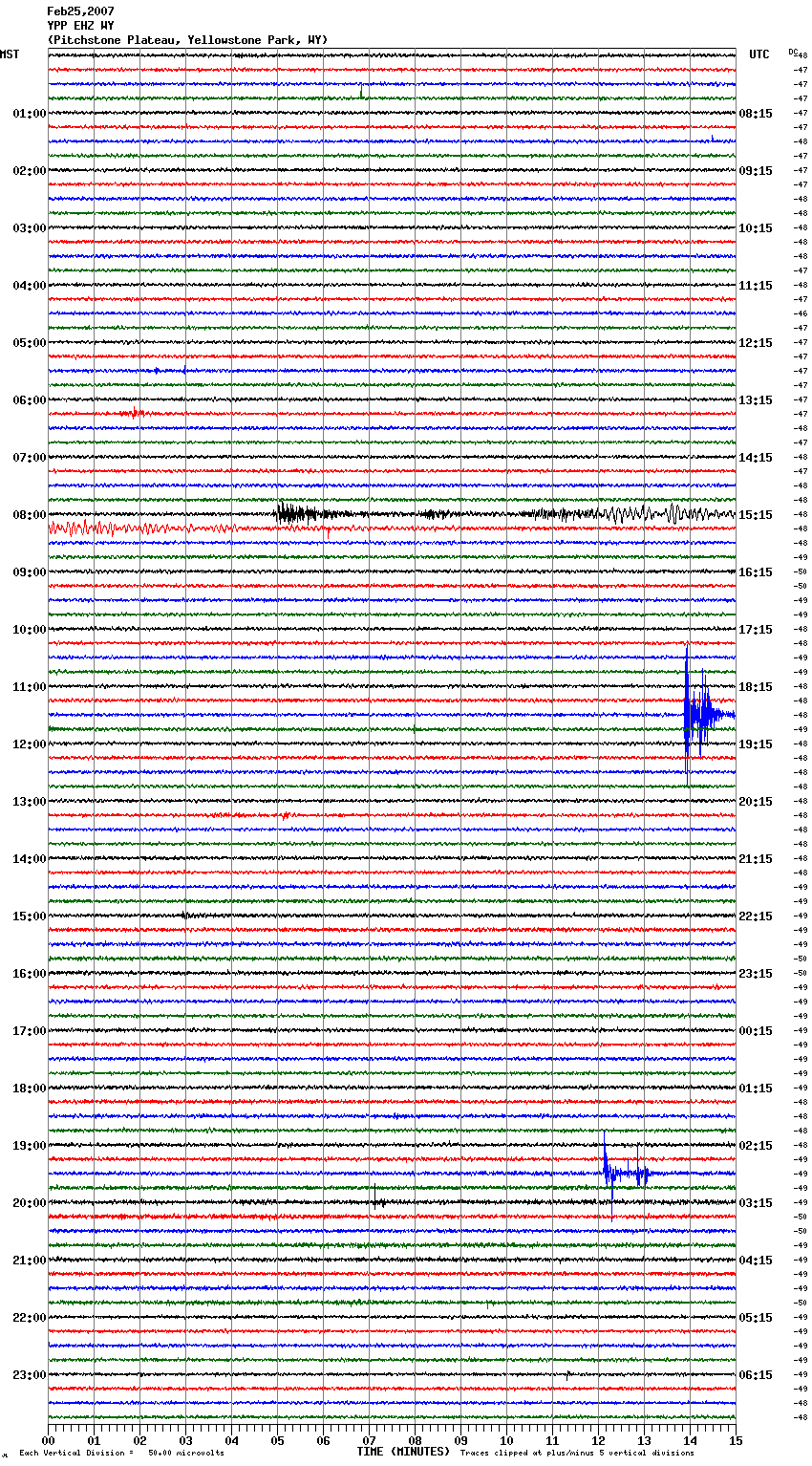This screenshot has width=812, height=1466.
Task: Select the 22:00 MST time label
Action: coord(30,1318)
